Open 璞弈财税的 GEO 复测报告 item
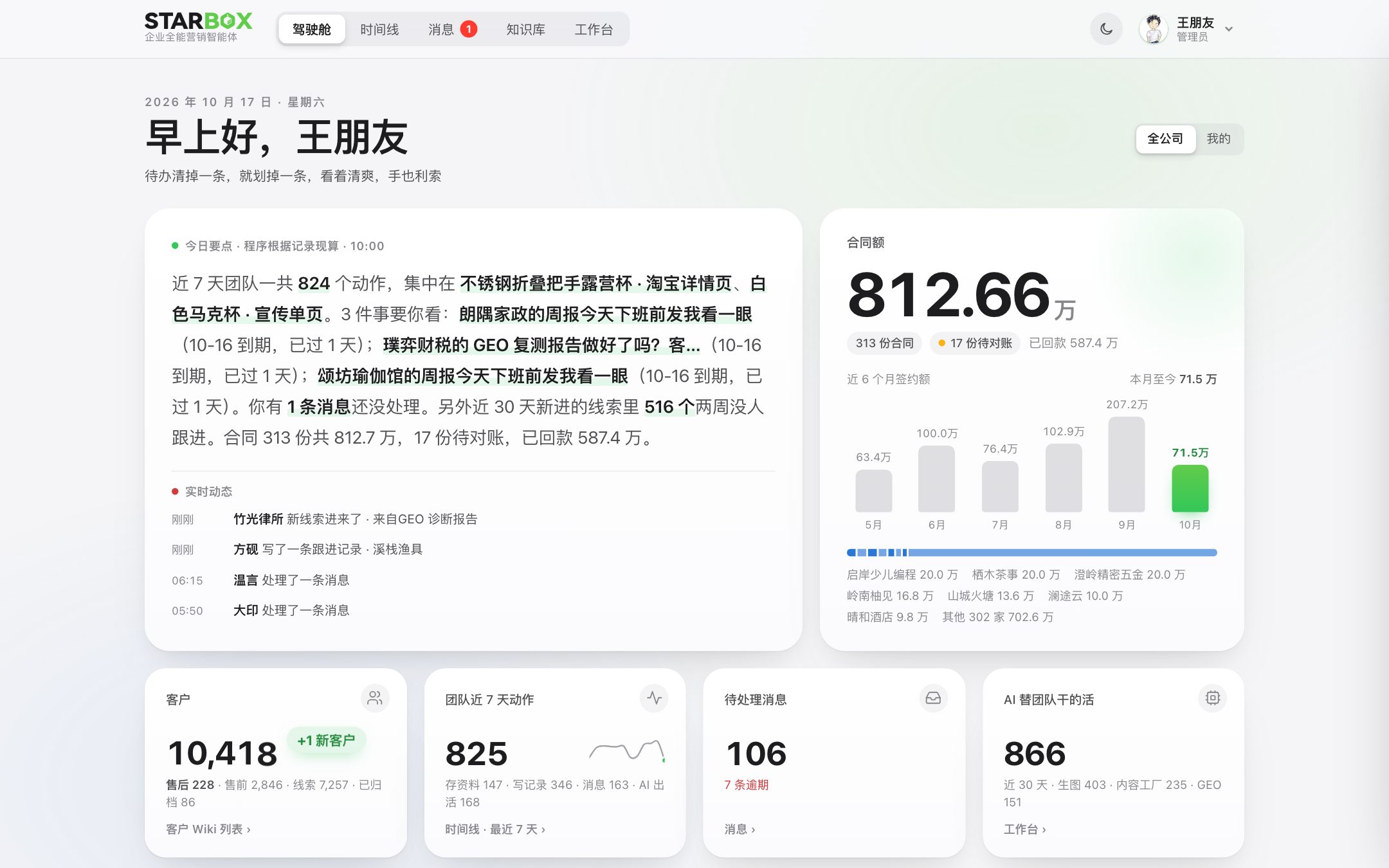This screenshot has width=1389, height=868. click(x=541, y=345)
